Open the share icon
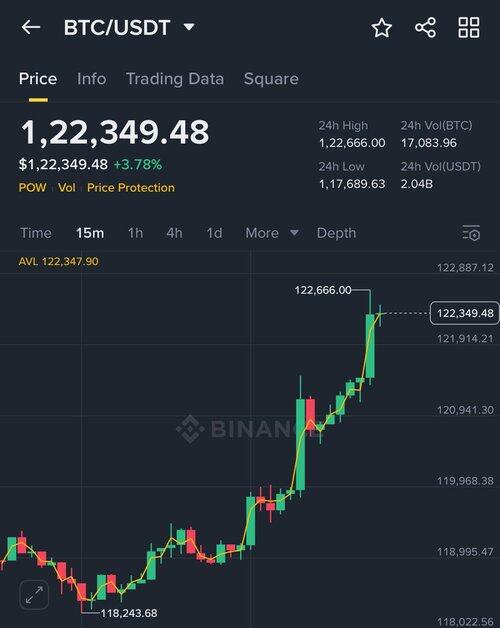This screenshot has height=628, width=500. pos(425,28)
